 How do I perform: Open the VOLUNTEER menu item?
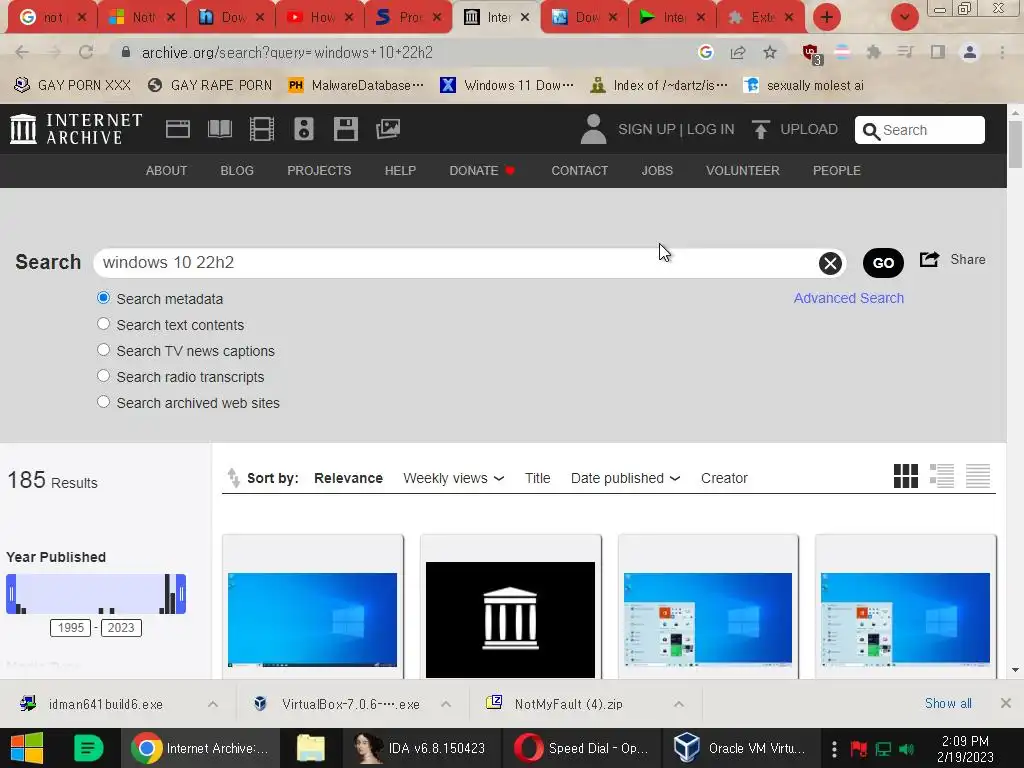pos(743,170)
